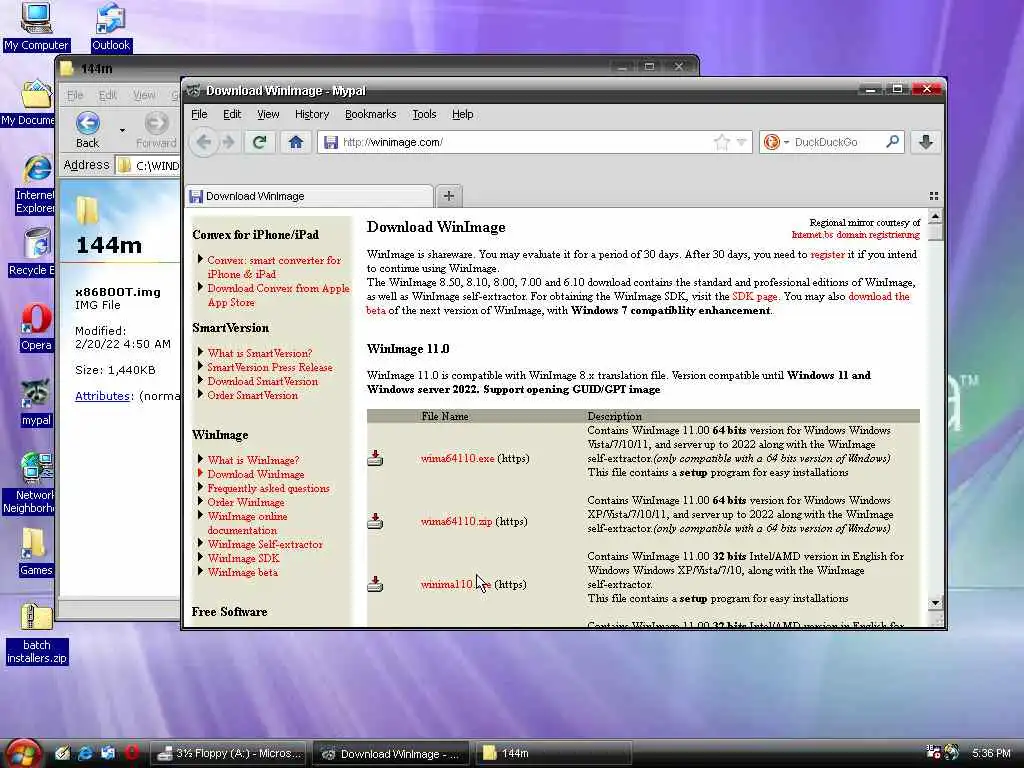Open File menu in 144m window
The image size is (1024, 768).
(x=75, y=95)
